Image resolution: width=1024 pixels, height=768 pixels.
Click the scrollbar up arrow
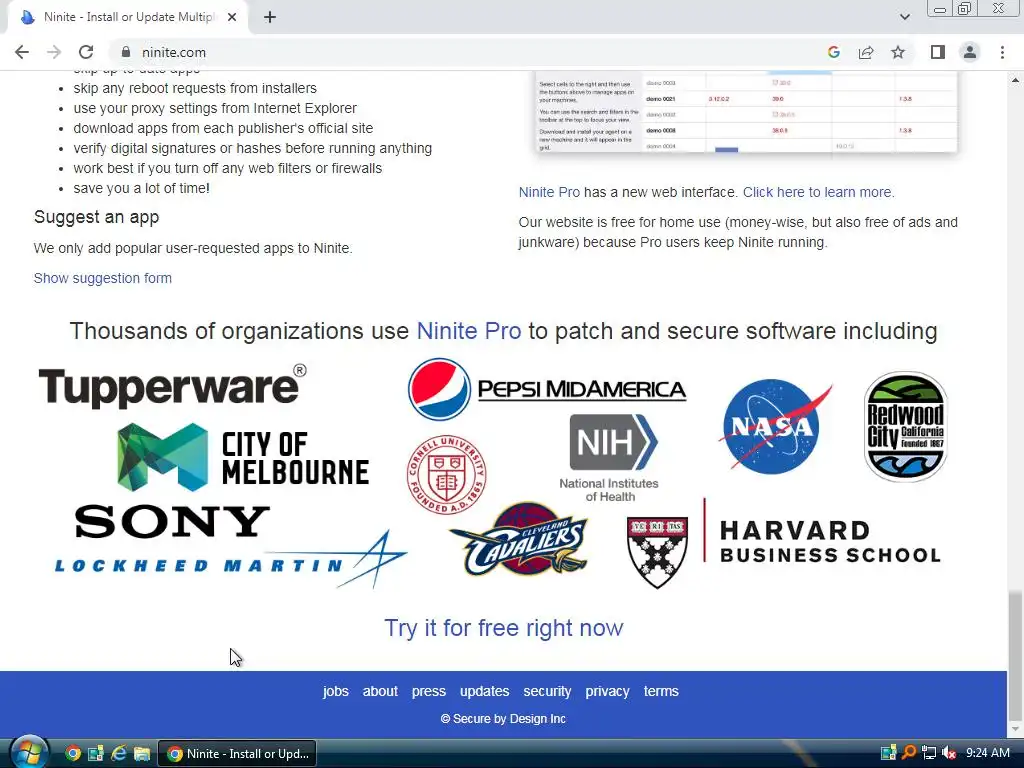(1015, 80)
